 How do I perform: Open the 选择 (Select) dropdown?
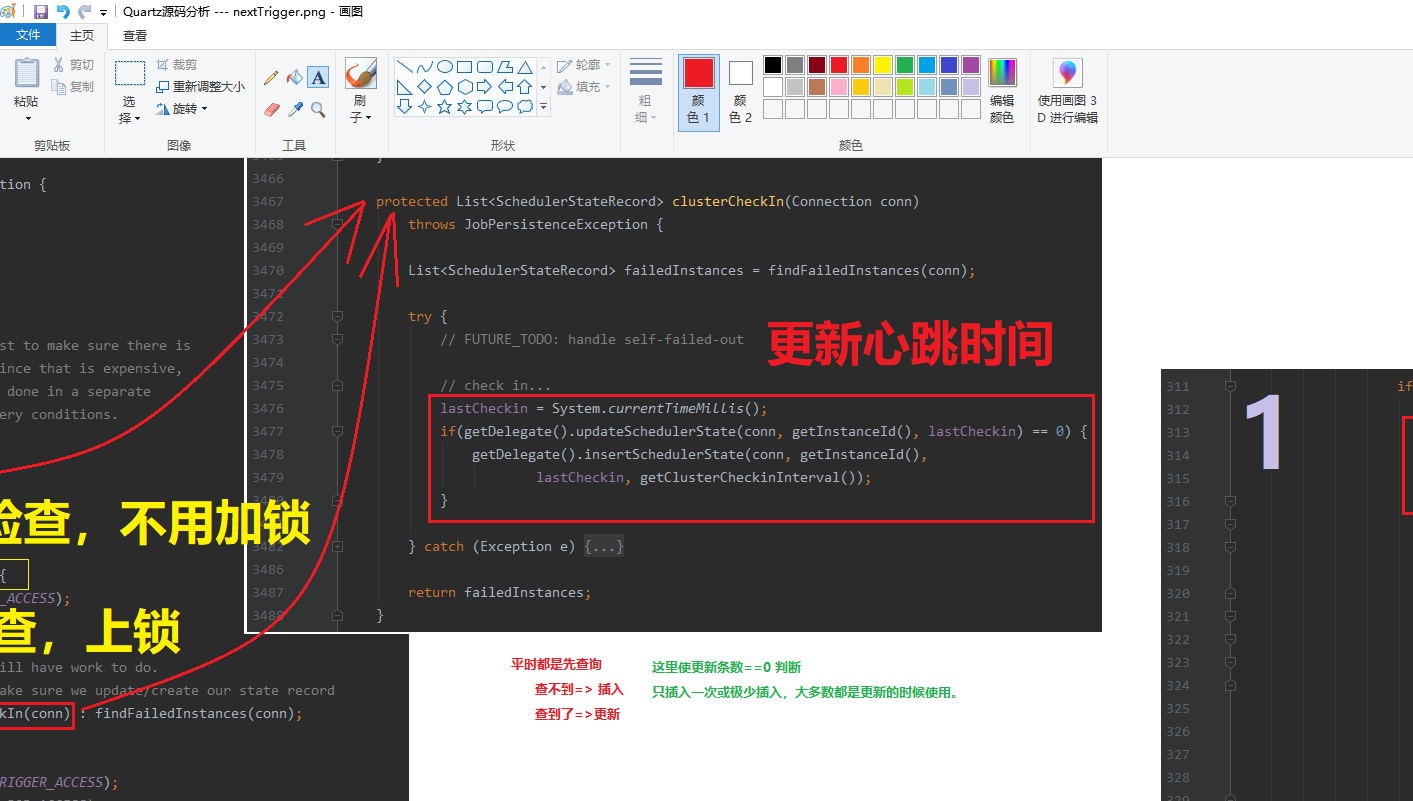(x=130, y=110)
